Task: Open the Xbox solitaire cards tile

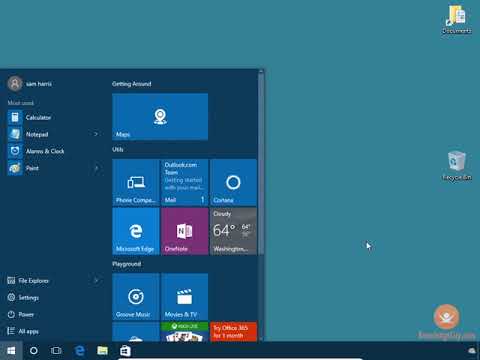Action: click(x=185, y=332)
